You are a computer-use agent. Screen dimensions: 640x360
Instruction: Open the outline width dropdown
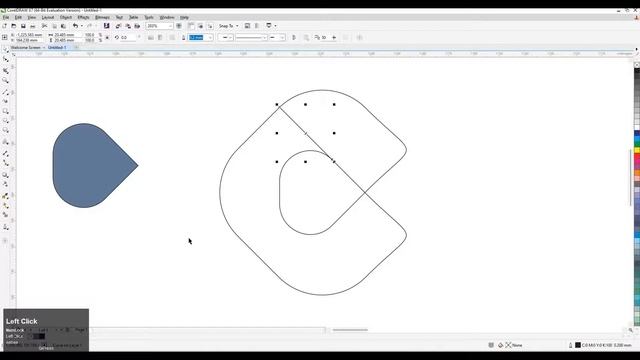point(211,37)
